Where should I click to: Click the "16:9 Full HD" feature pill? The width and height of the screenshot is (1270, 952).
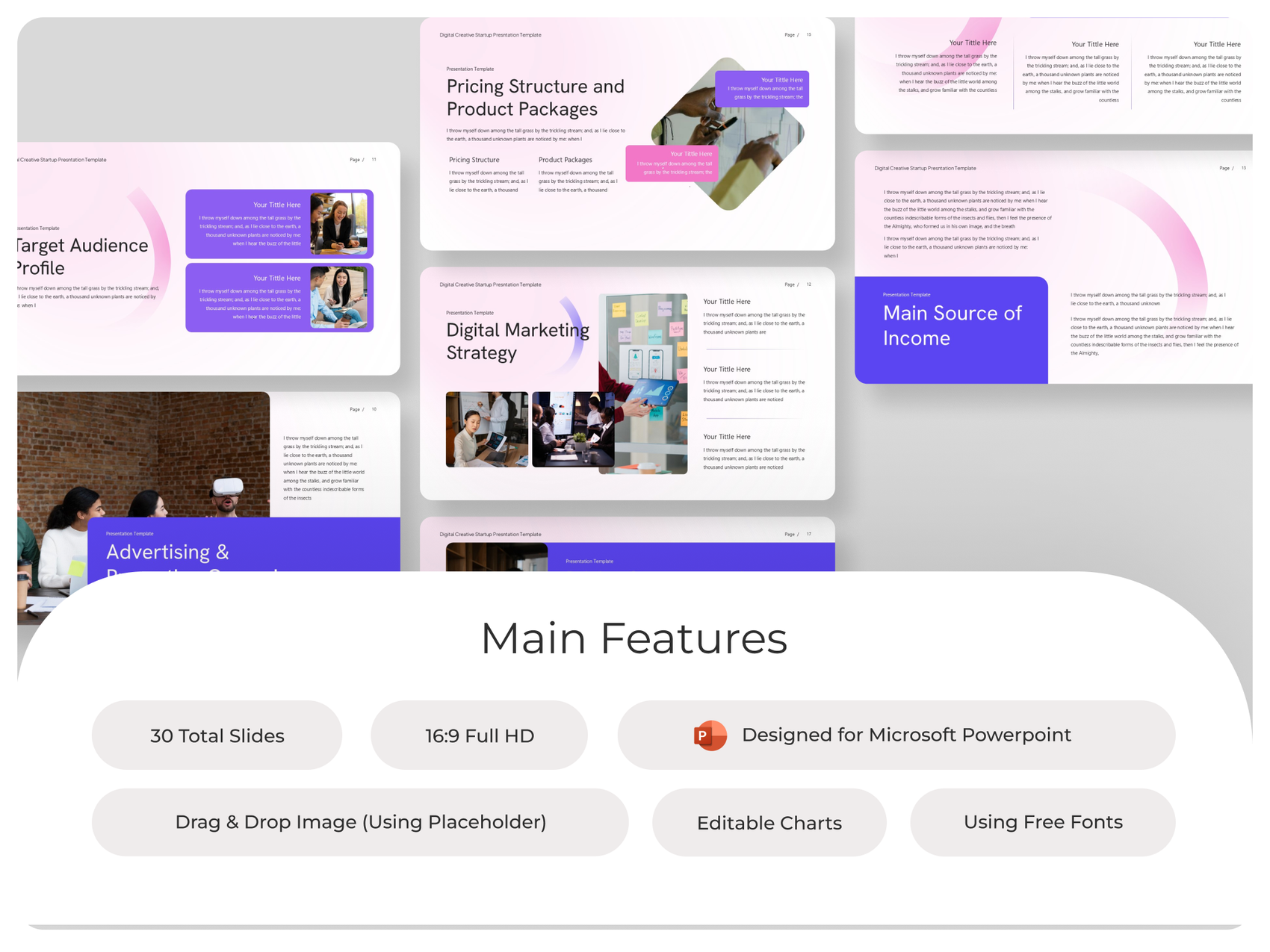pos(479,735)
